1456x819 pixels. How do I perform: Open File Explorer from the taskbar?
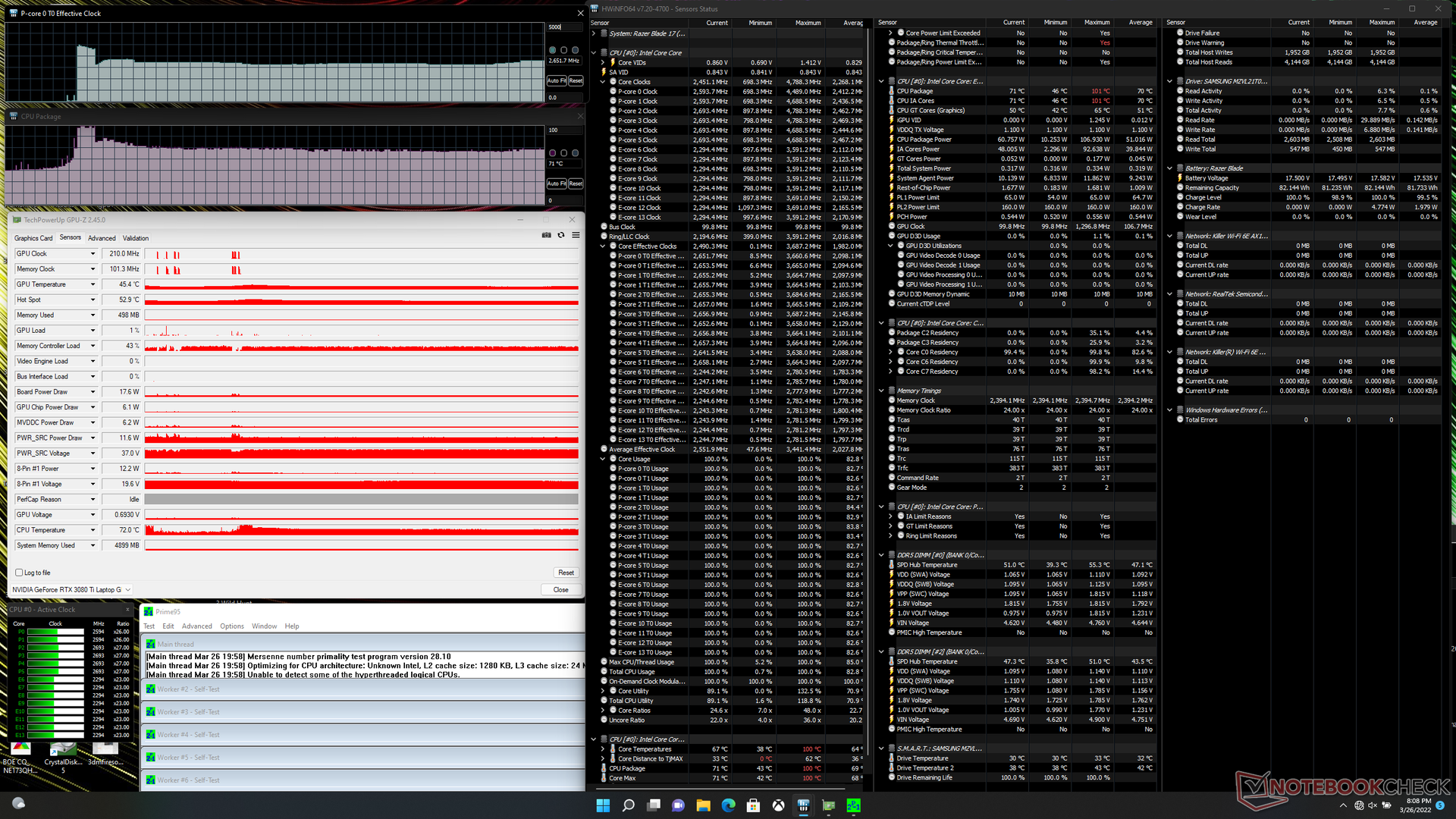pyautogui.click(x=703, y=805)
